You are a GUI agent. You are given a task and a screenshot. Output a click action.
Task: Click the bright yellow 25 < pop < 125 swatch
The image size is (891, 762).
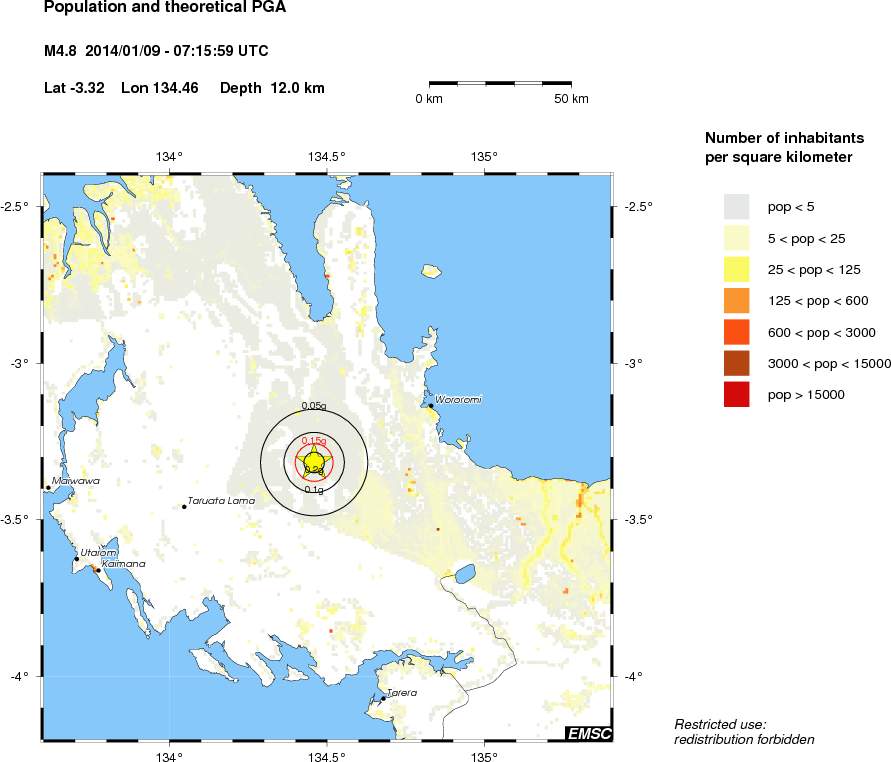click(737, 268)
